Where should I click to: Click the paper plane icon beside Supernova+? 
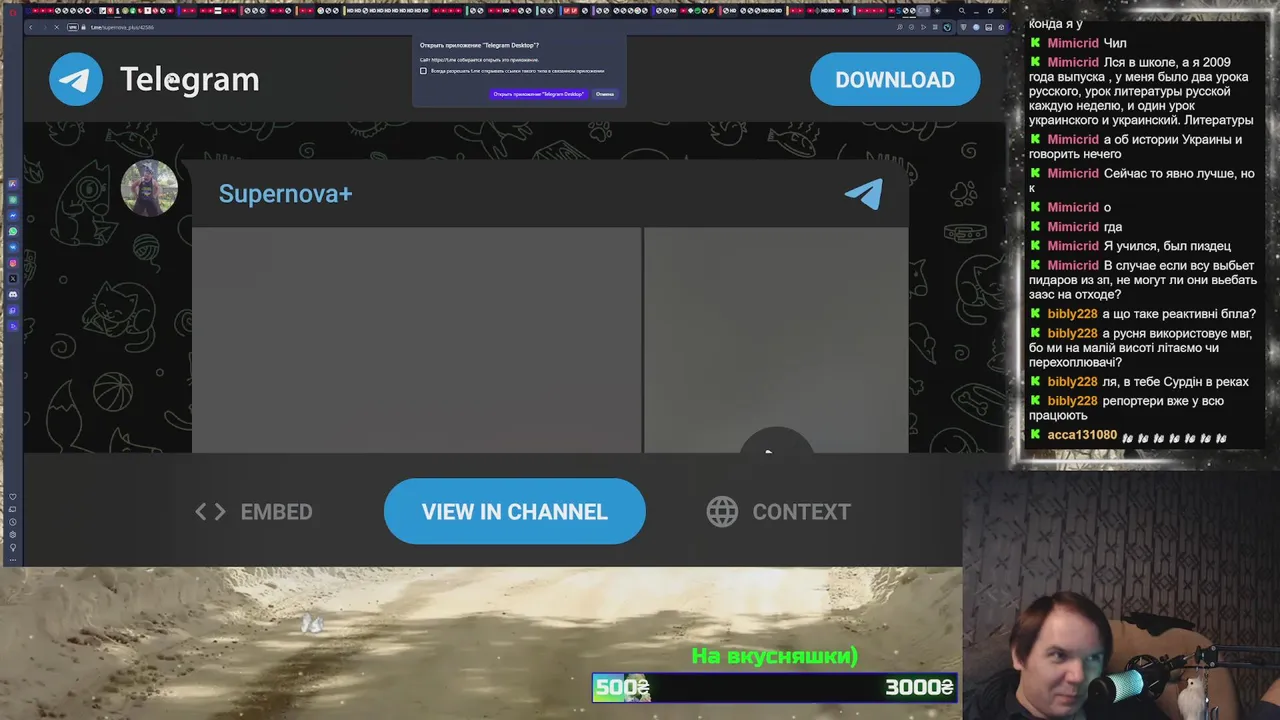[x=864, y=193]
